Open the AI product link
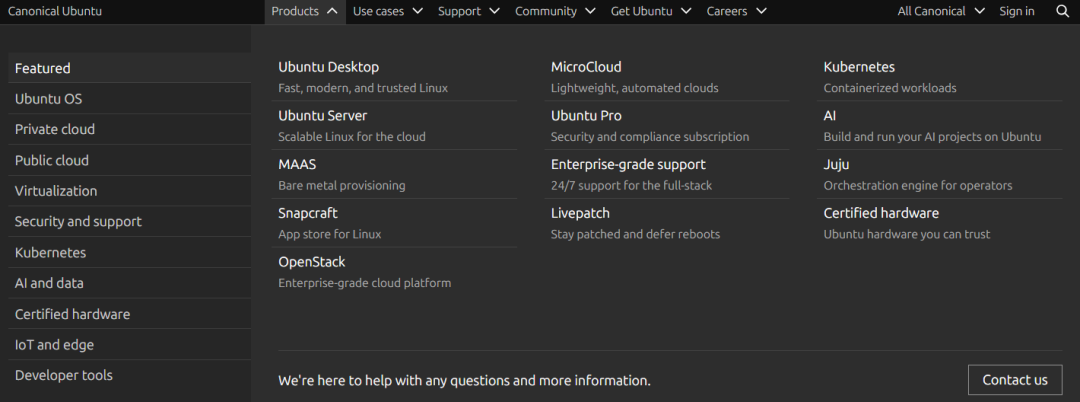The width and height of the screenshot is (1080, 402). point(830,116)
